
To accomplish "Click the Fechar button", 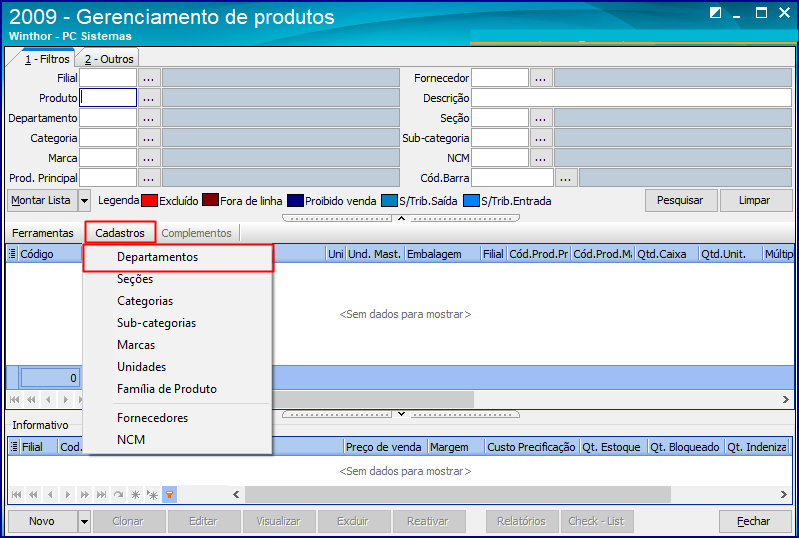I will (754, 522).
